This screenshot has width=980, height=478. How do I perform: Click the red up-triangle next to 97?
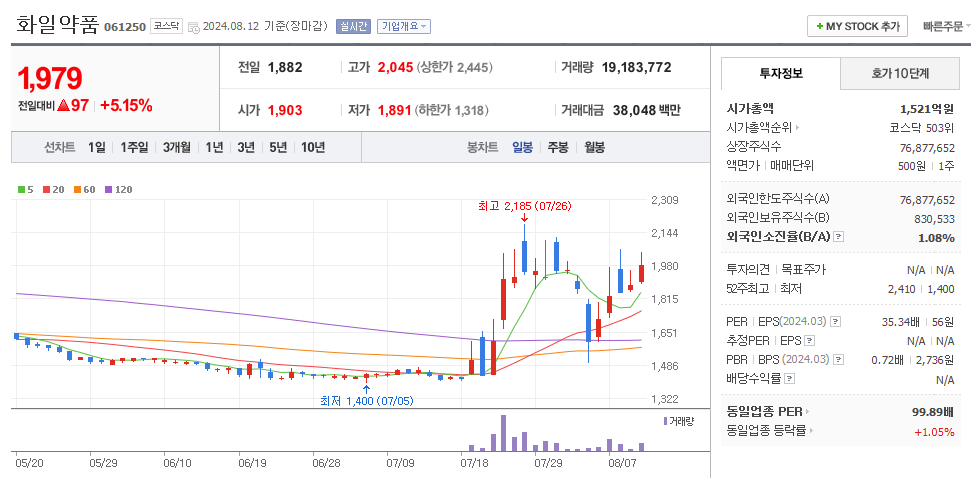pyautogui.click(x=63, y=106)
